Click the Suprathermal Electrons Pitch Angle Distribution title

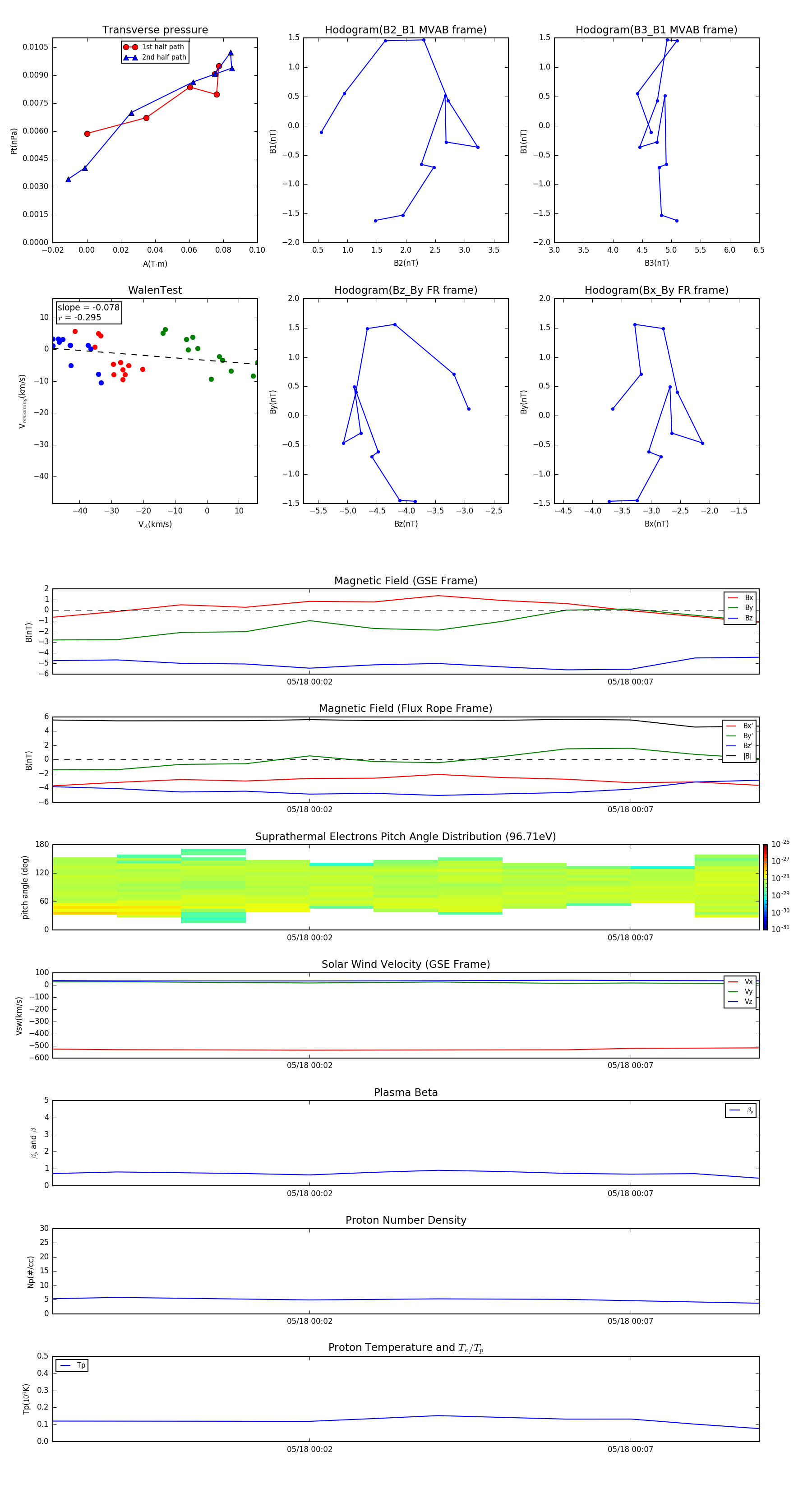point(406,837)
